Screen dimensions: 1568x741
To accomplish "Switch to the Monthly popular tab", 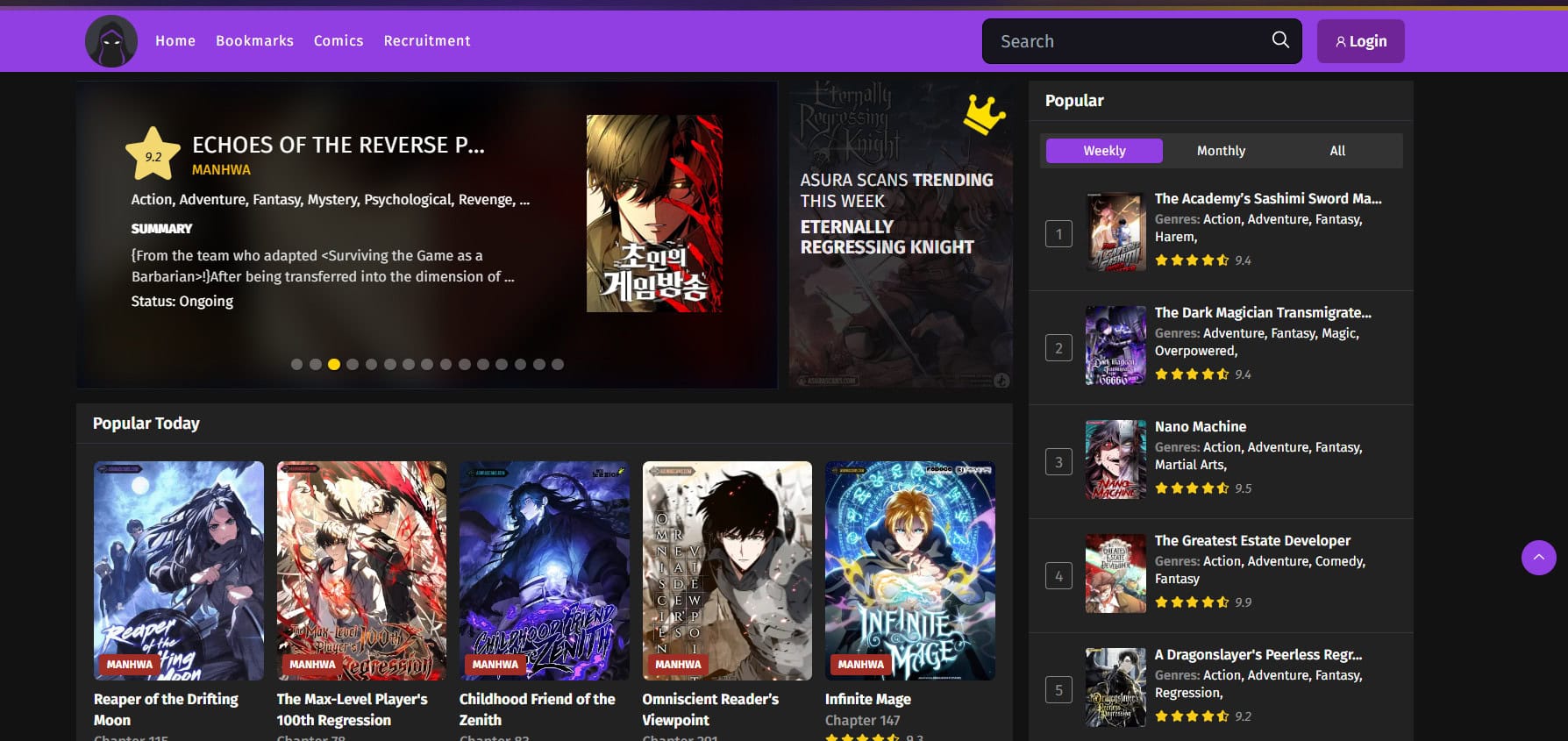I will coord(1221,151).
